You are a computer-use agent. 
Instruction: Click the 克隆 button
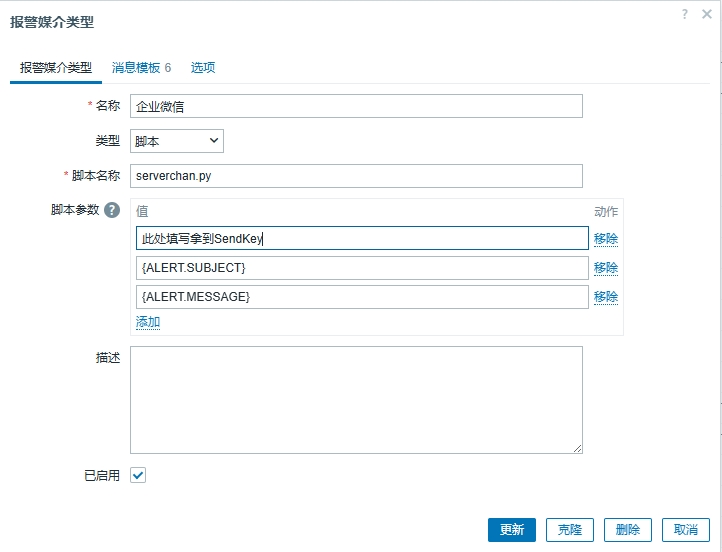coord(570,530)
